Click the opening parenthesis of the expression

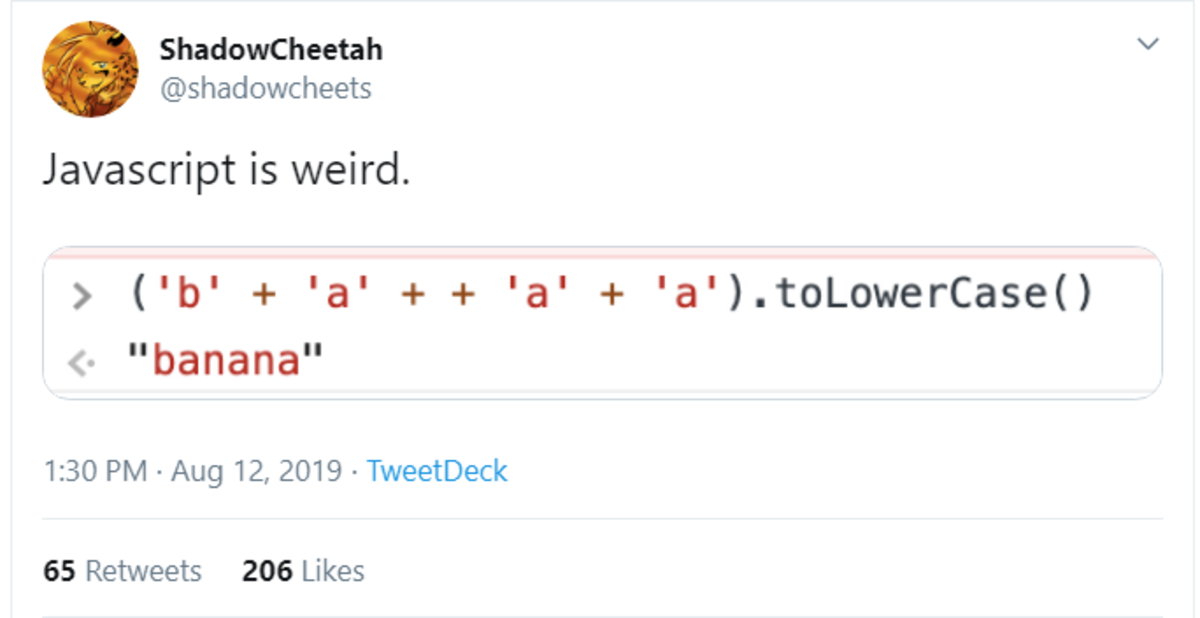139,296
